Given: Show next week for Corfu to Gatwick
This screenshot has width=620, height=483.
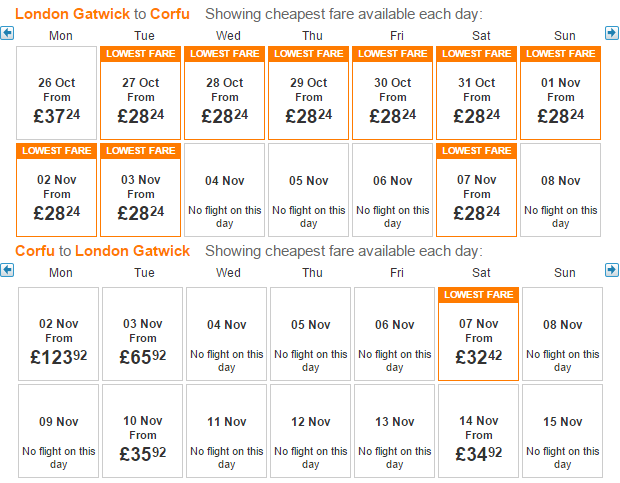Looking at the screenshot, I should point(612,270).
